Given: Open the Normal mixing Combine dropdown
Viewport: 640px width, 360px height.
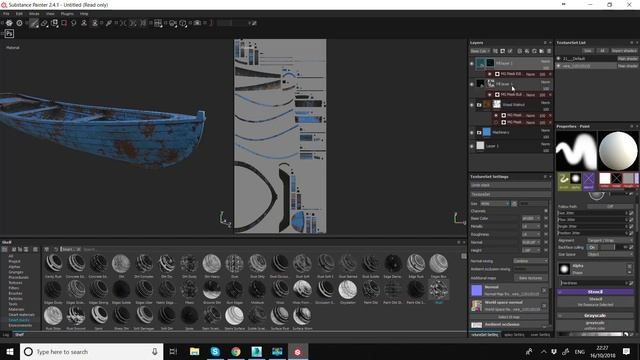Looking at the screenshot, I should tap(530, 261).
